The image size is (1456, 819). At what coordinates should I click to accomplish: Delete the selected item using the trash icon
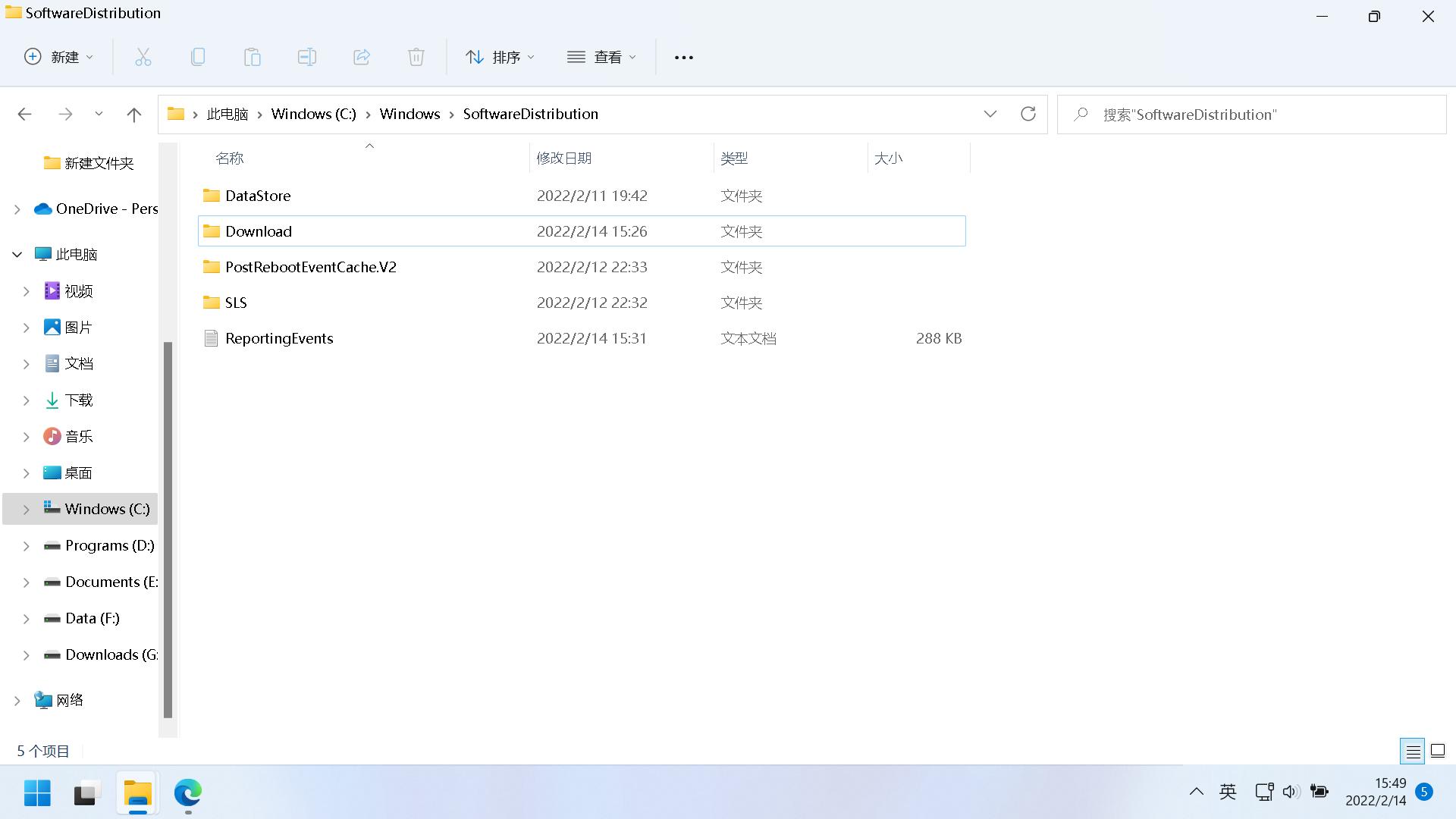(416, 57)
